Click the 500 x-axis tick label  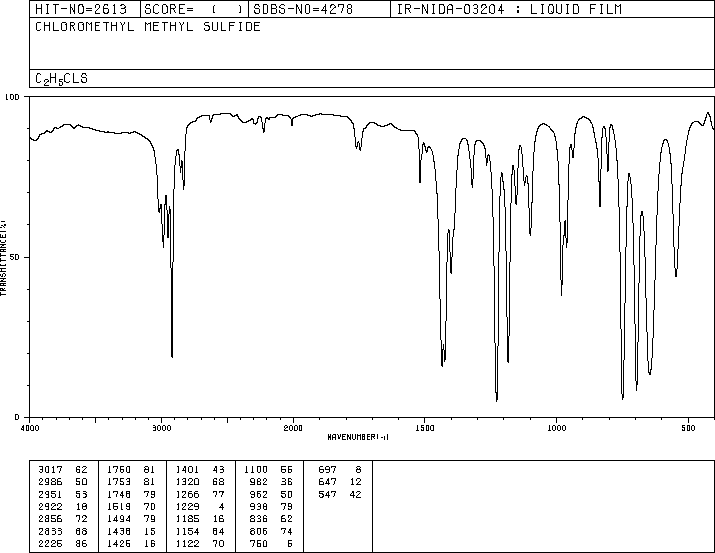click(688, 428)
